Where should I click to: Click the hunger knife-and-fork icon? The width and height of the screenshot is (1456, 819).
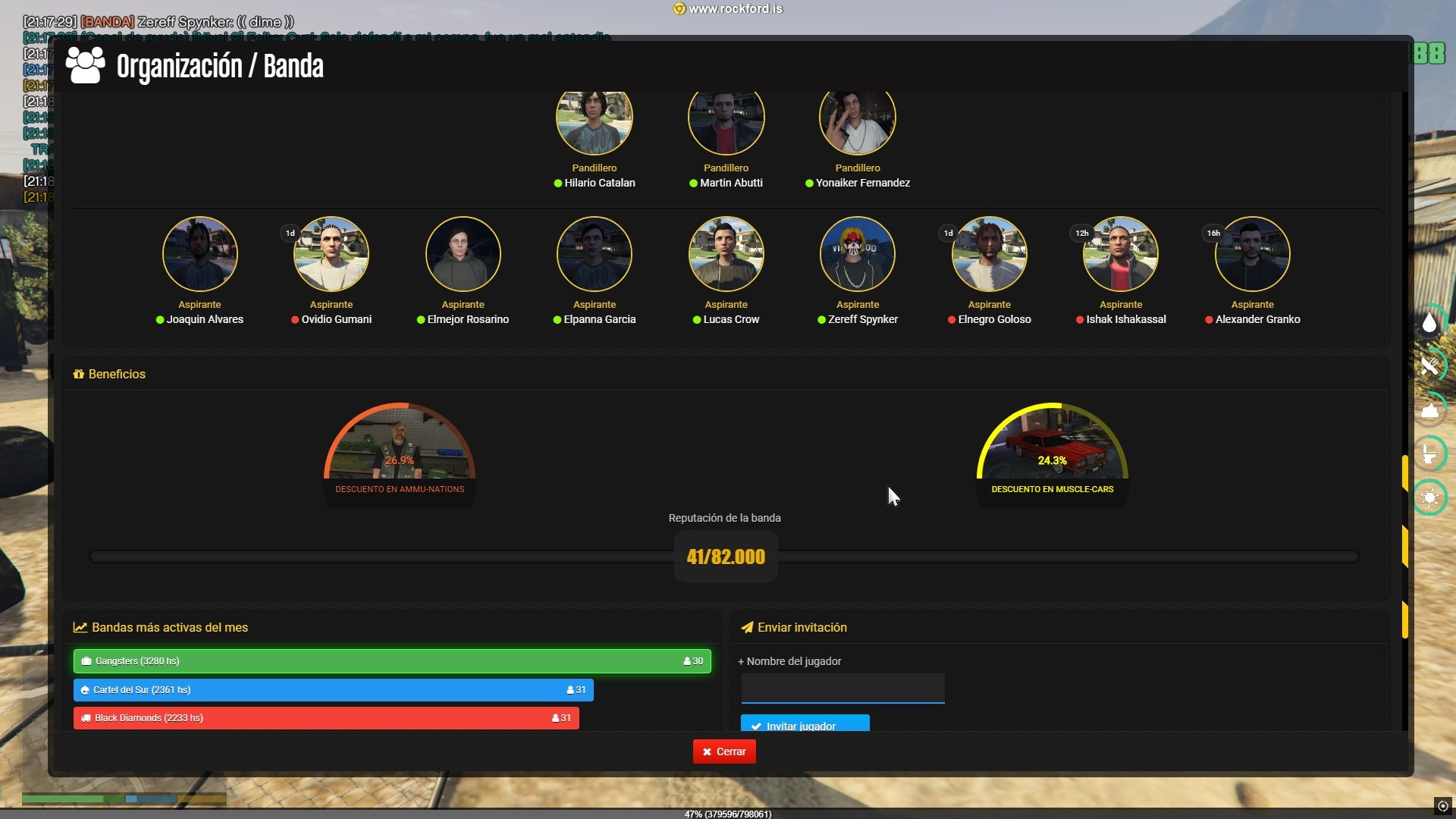tap(1429, 367)
